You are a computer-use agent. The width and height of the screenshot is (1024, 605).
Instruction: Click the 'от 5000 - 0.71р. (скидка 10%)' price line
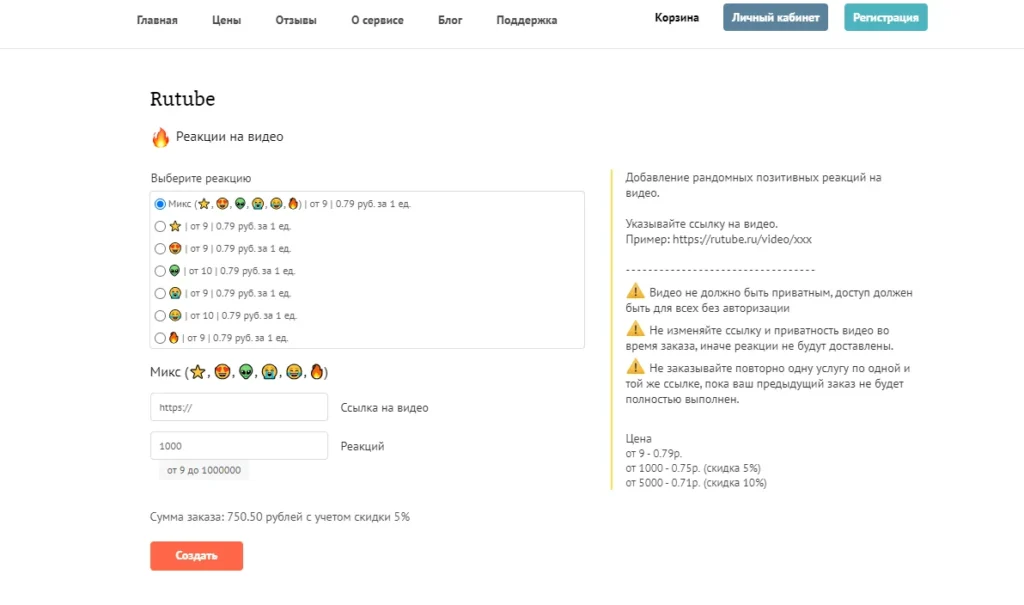pyautogui.click(x=696, y=483)
